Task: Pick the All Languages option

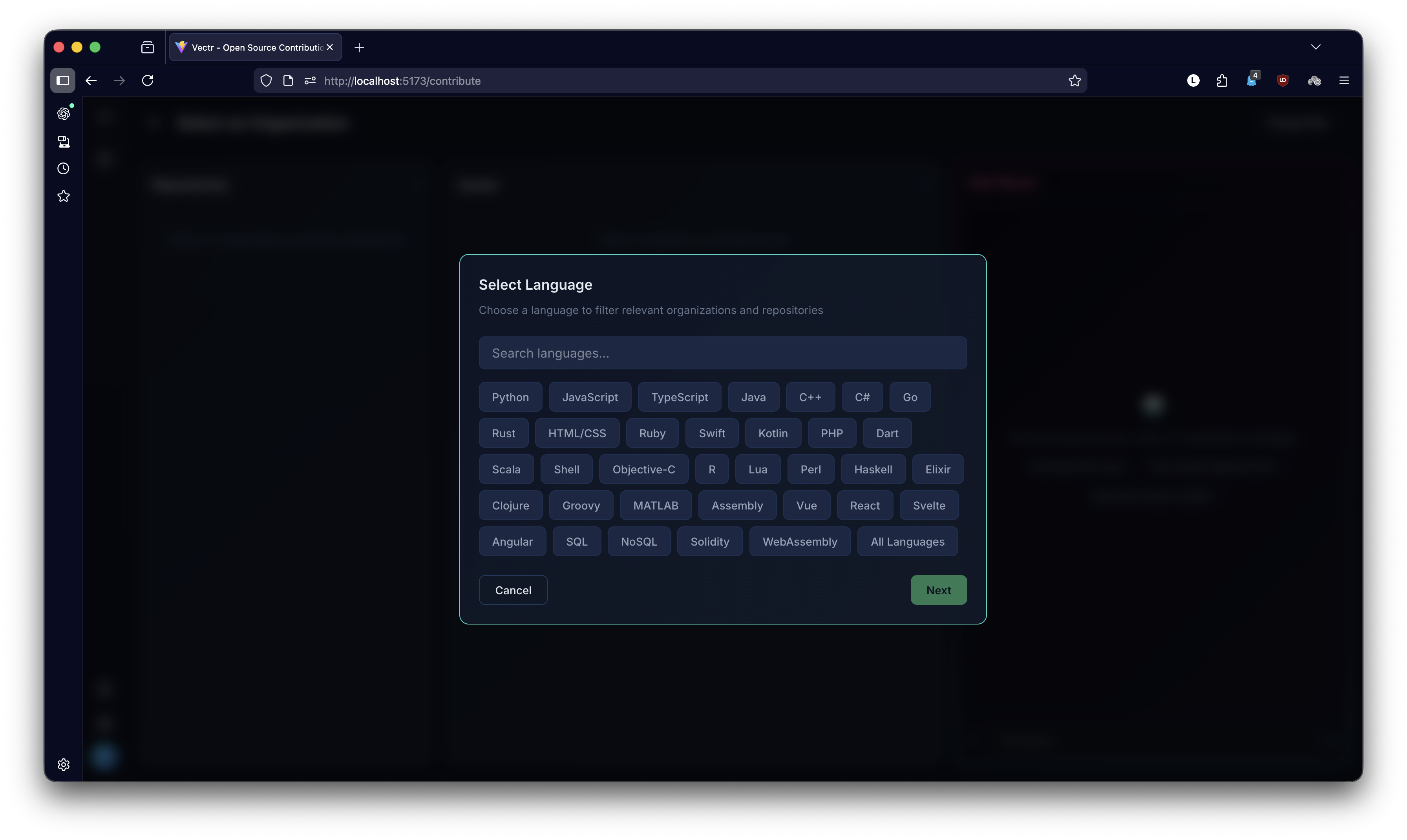Action: pyautogui.click(x=907, y=542)
